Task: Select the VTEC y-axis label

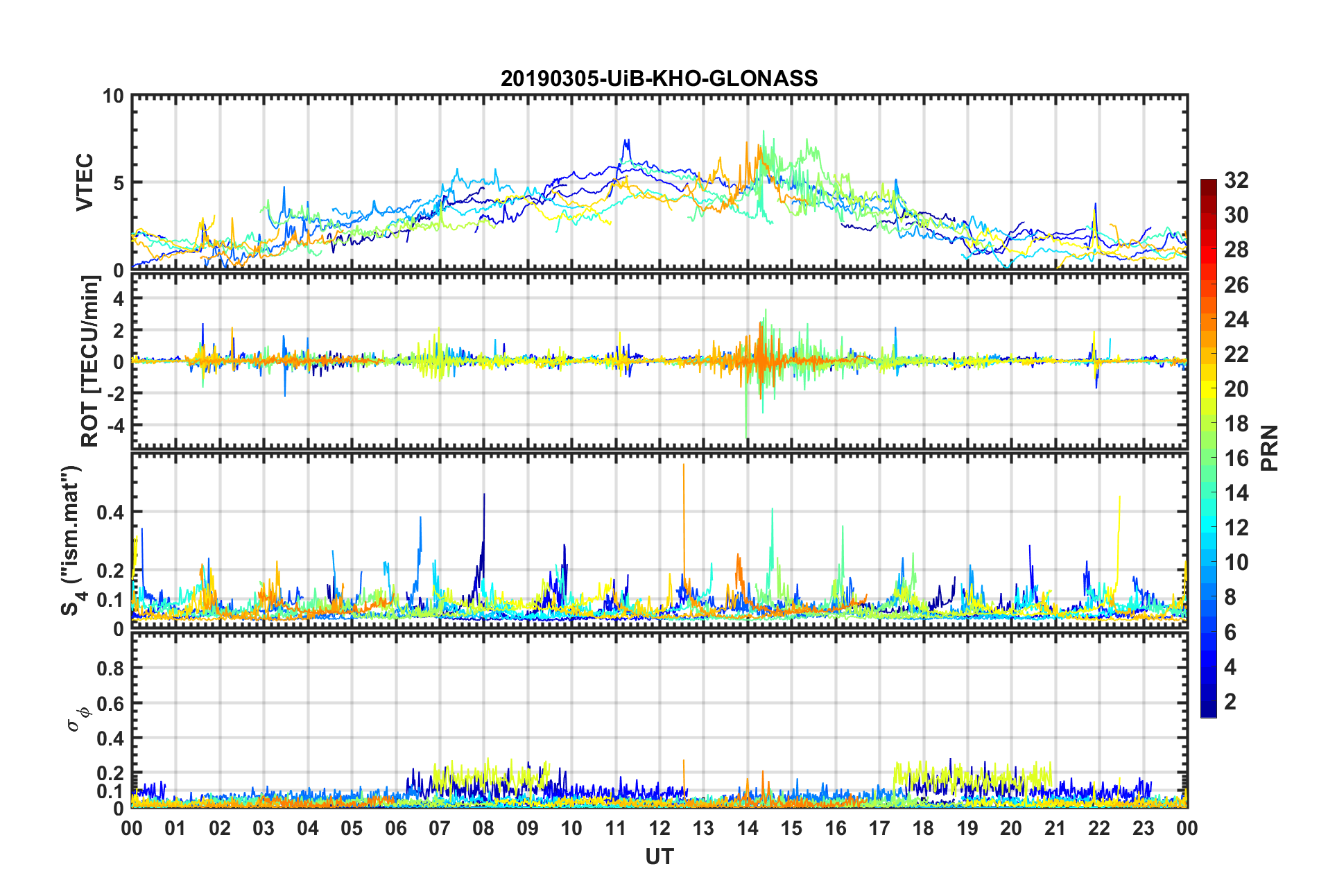Action: (85, 182)
